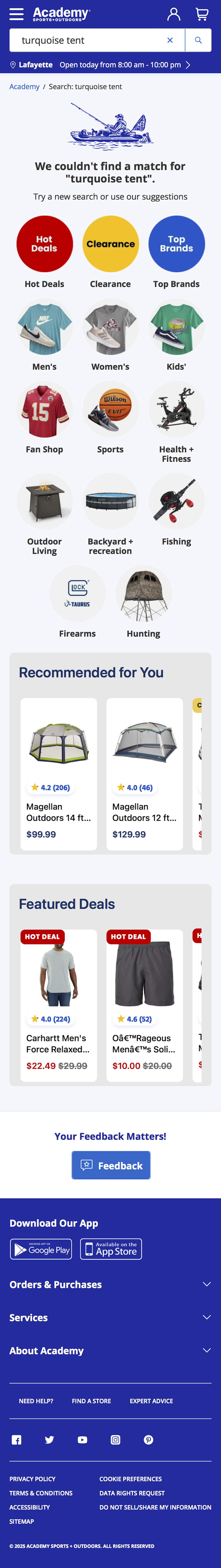The image size is (221, 1568).
Task: Clear the search text with X
Action: pyautogui.click(x=170, y=40)
